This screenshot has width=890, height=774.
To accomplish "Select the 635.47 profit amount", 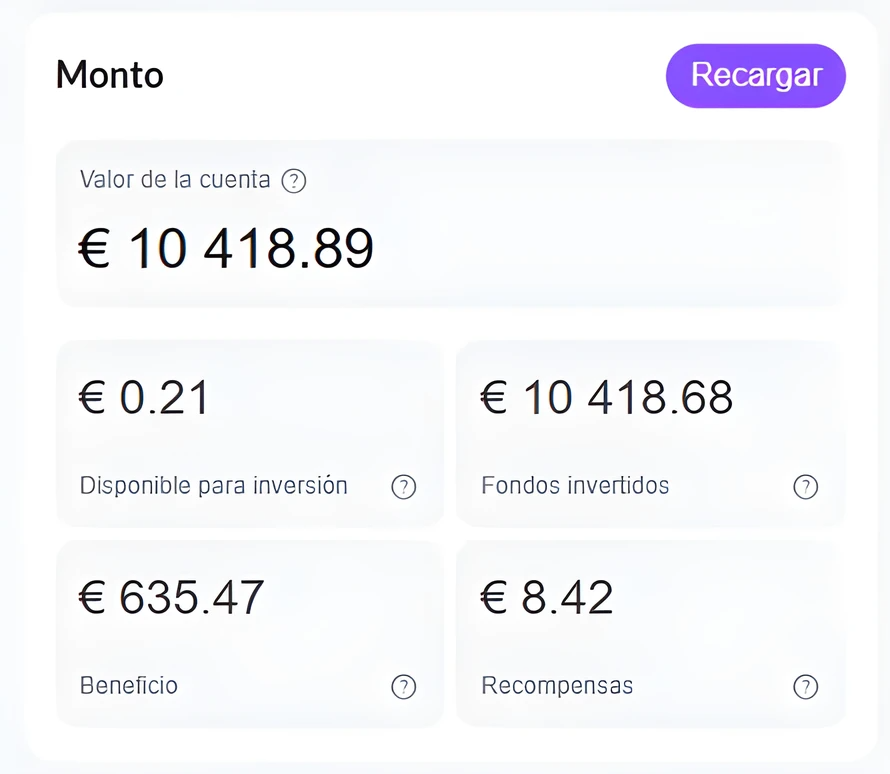I will (x=192, y=598).
